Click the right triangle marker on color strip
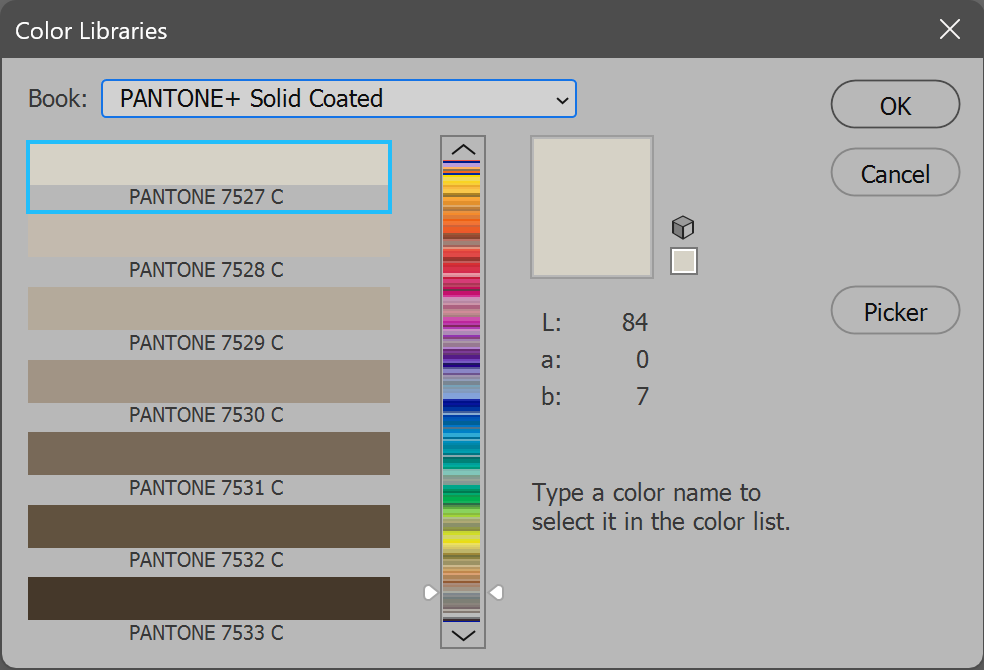Screen dimensions: 984x670 tap(495, 593)
